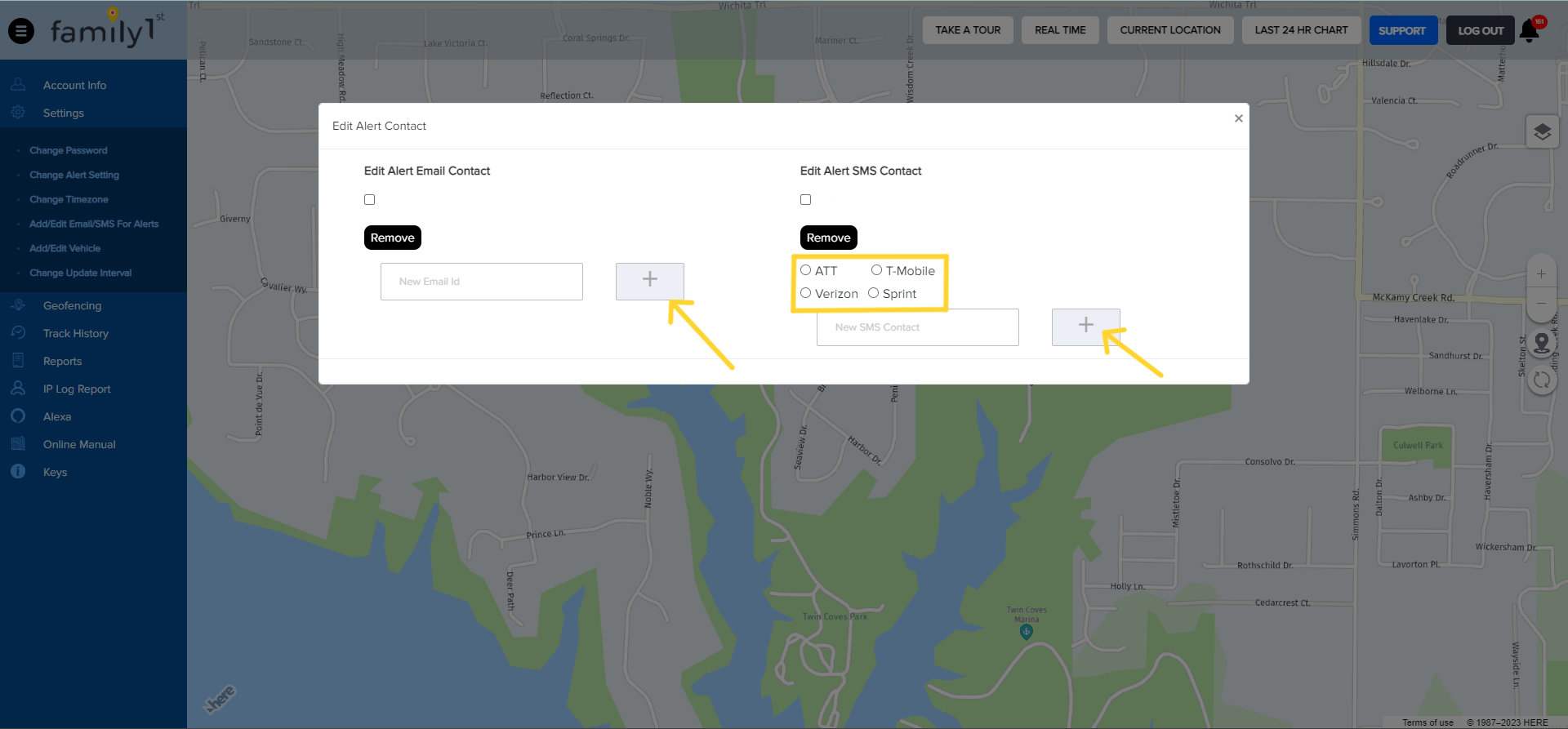Tick the SMS Contact checkbox
1568x729 pixels.
[x=805, y=199]
